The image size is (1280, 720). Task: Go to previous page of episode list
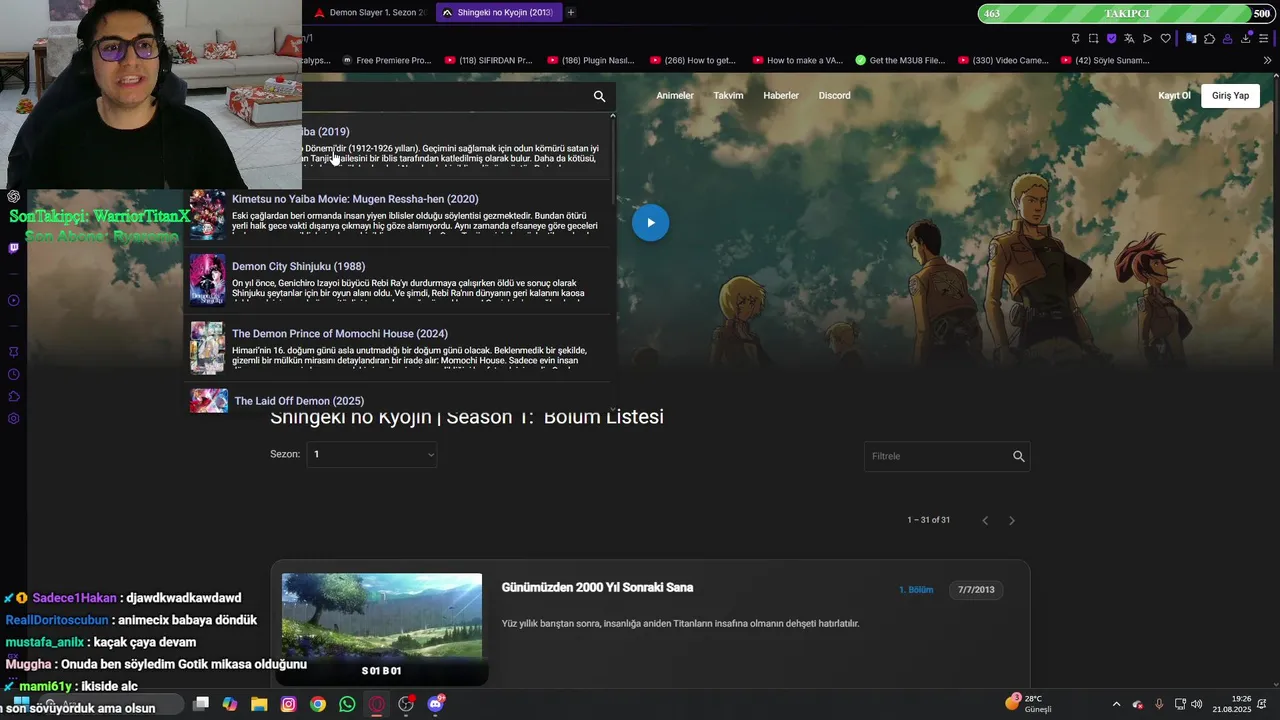[985, 520]
